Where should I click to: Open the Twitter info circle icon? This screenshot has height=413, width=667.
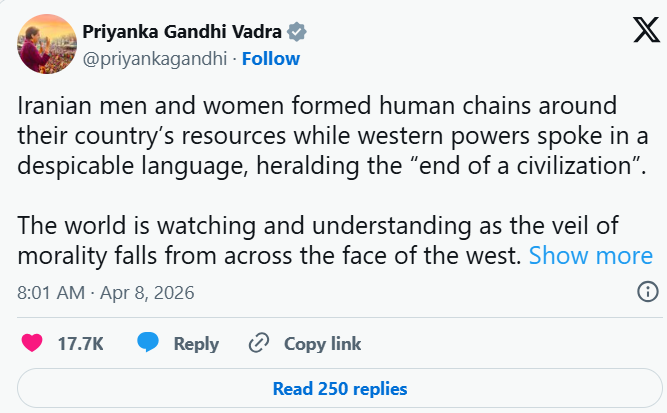[647, 292]
